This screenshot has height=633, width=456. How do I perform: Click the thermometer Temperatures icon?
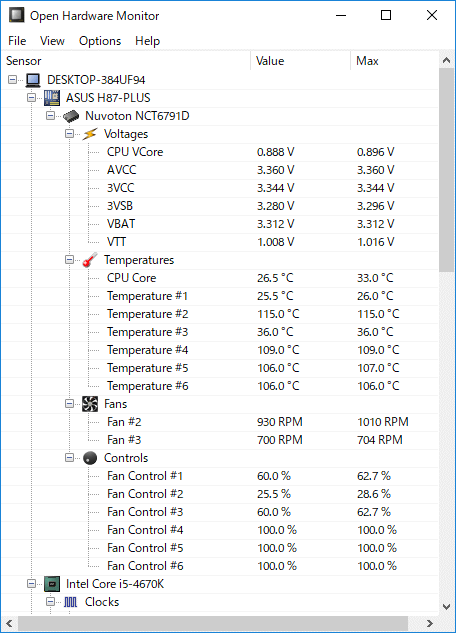[90, 260]
